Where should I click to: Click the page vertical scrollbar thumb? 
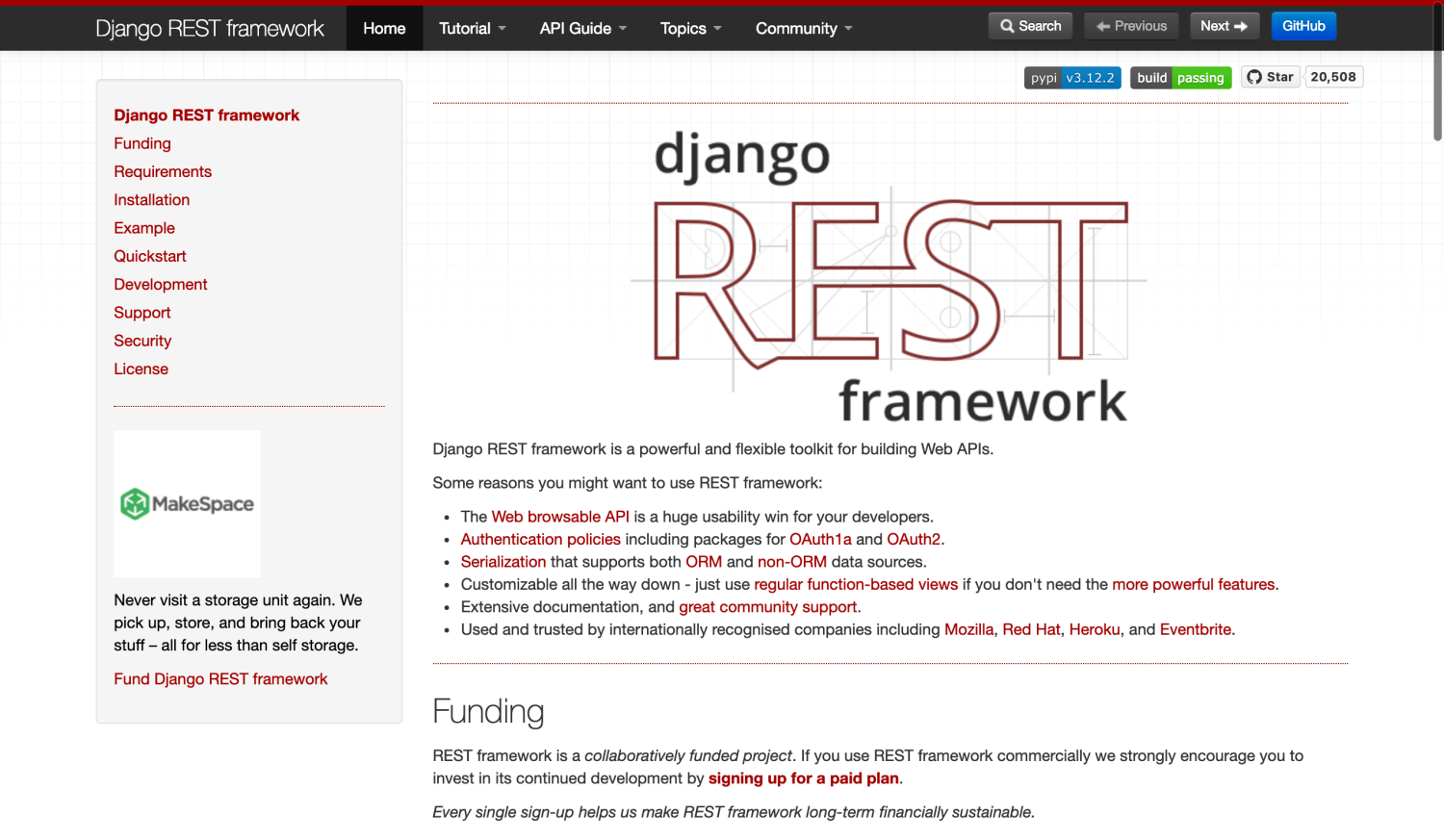pyautogui.click(x=1437, y=74)
